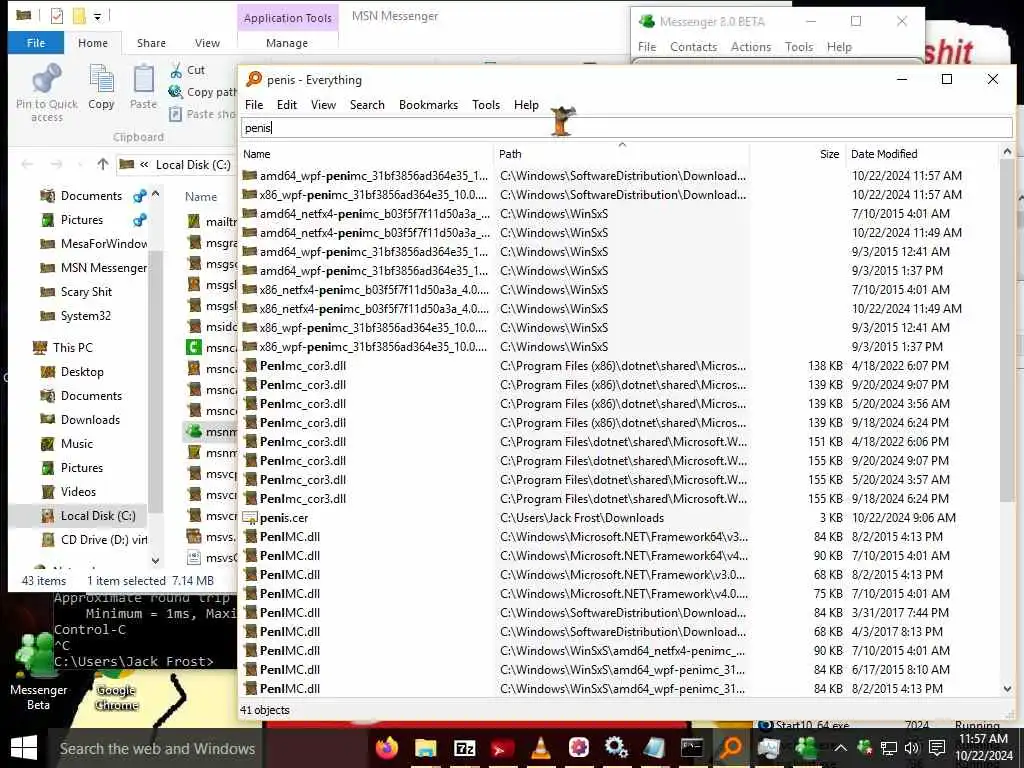
Task: Open Bookmarks menu in Everything
Action: tap(428, 105)
